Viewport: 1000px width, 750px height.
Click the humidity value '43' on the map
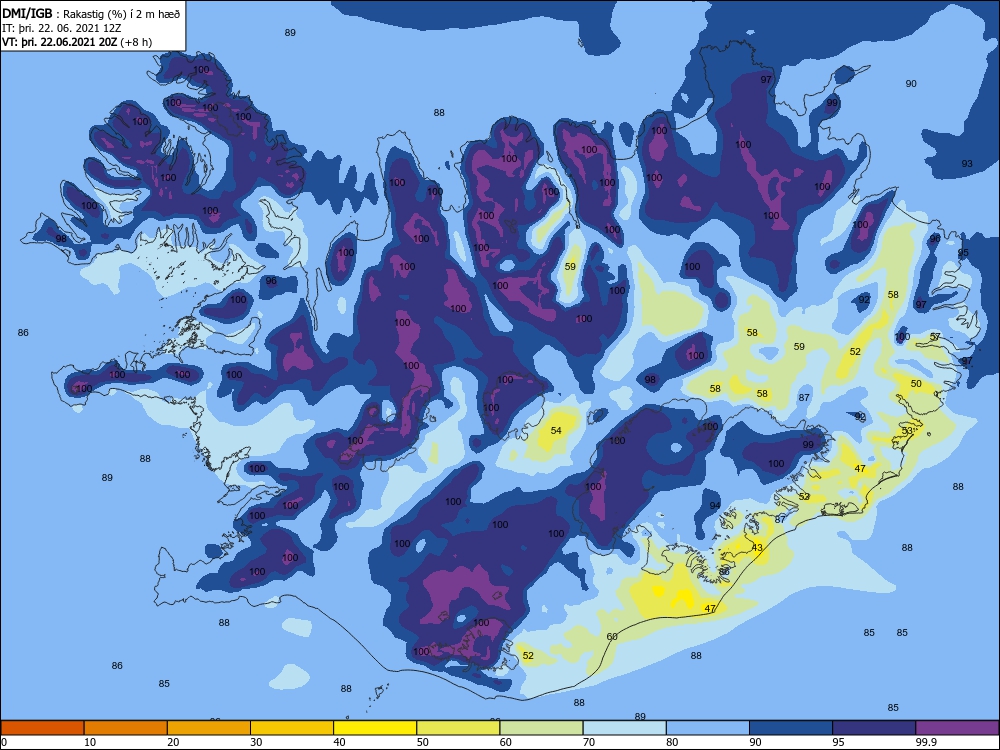[757, 547]
